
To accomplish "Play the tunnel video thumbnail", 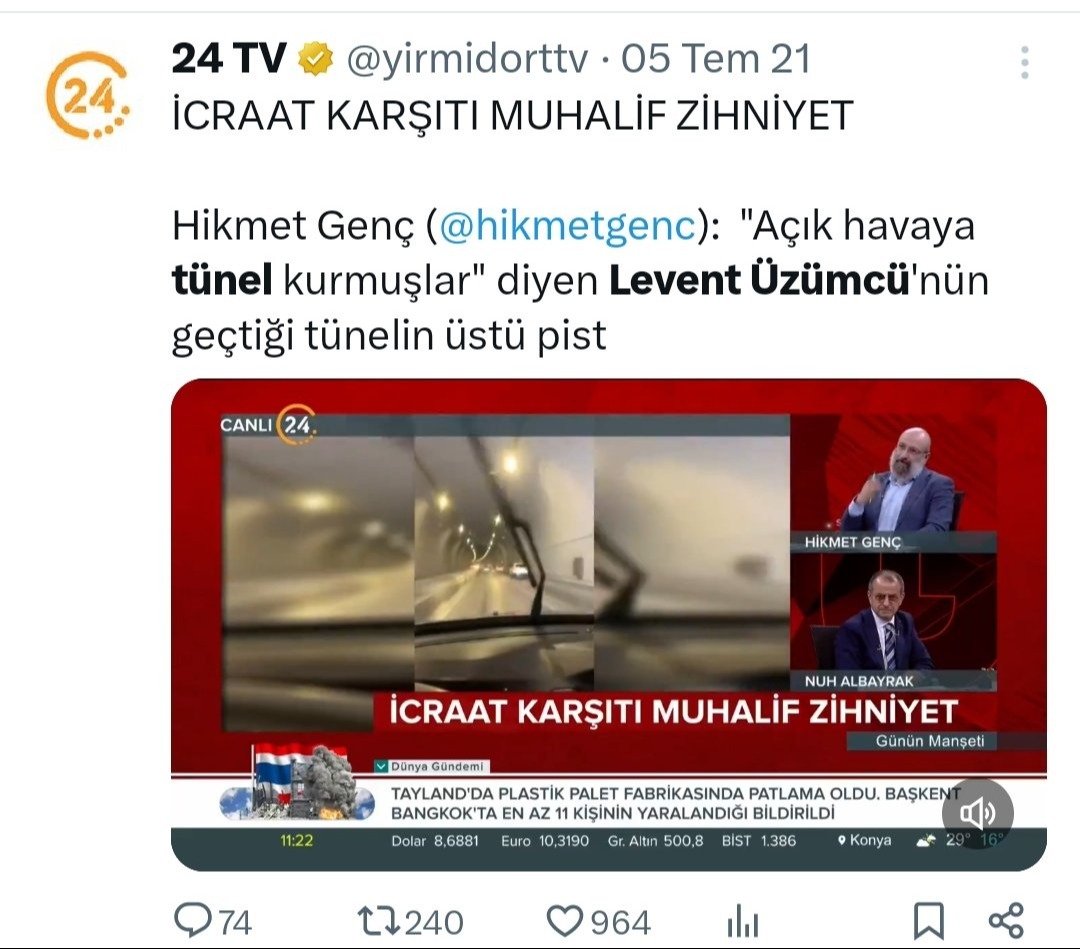I will [609, 624].
